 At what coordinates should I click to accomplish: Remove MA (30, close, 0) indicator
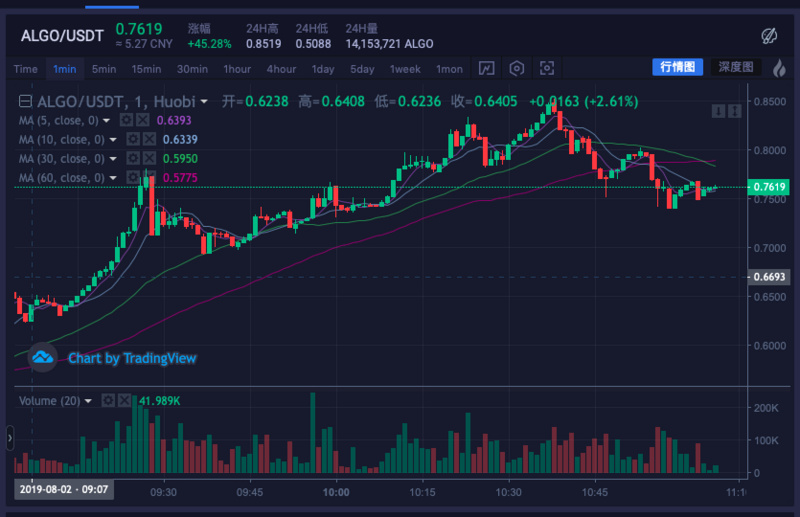(149, 158)
